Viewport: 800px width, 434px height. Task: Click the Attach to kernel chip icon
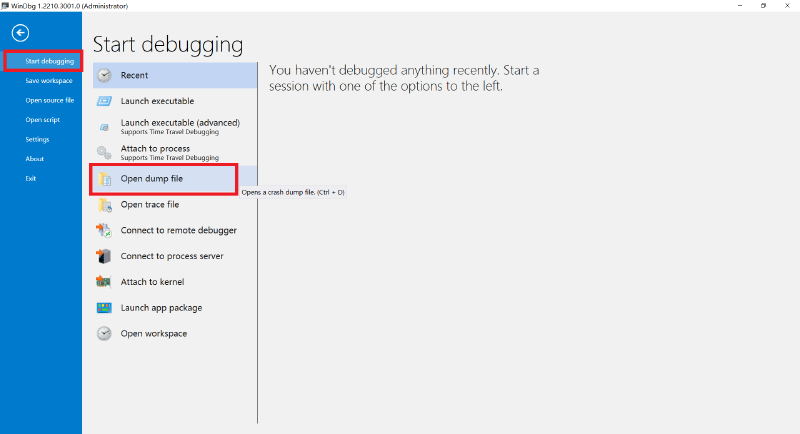coord(104,282)
